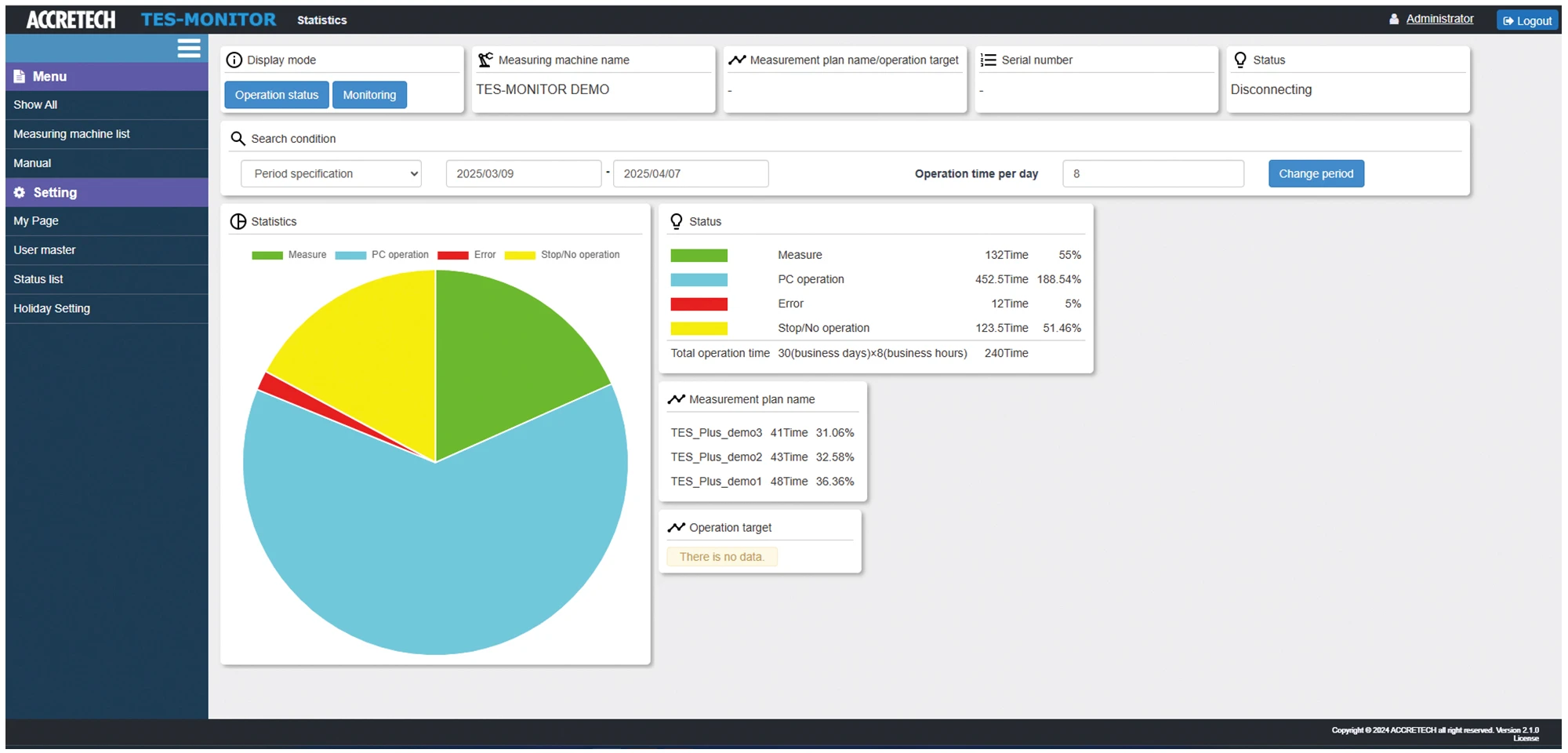Click the Operation time per day input

(x=1153, y=173)
